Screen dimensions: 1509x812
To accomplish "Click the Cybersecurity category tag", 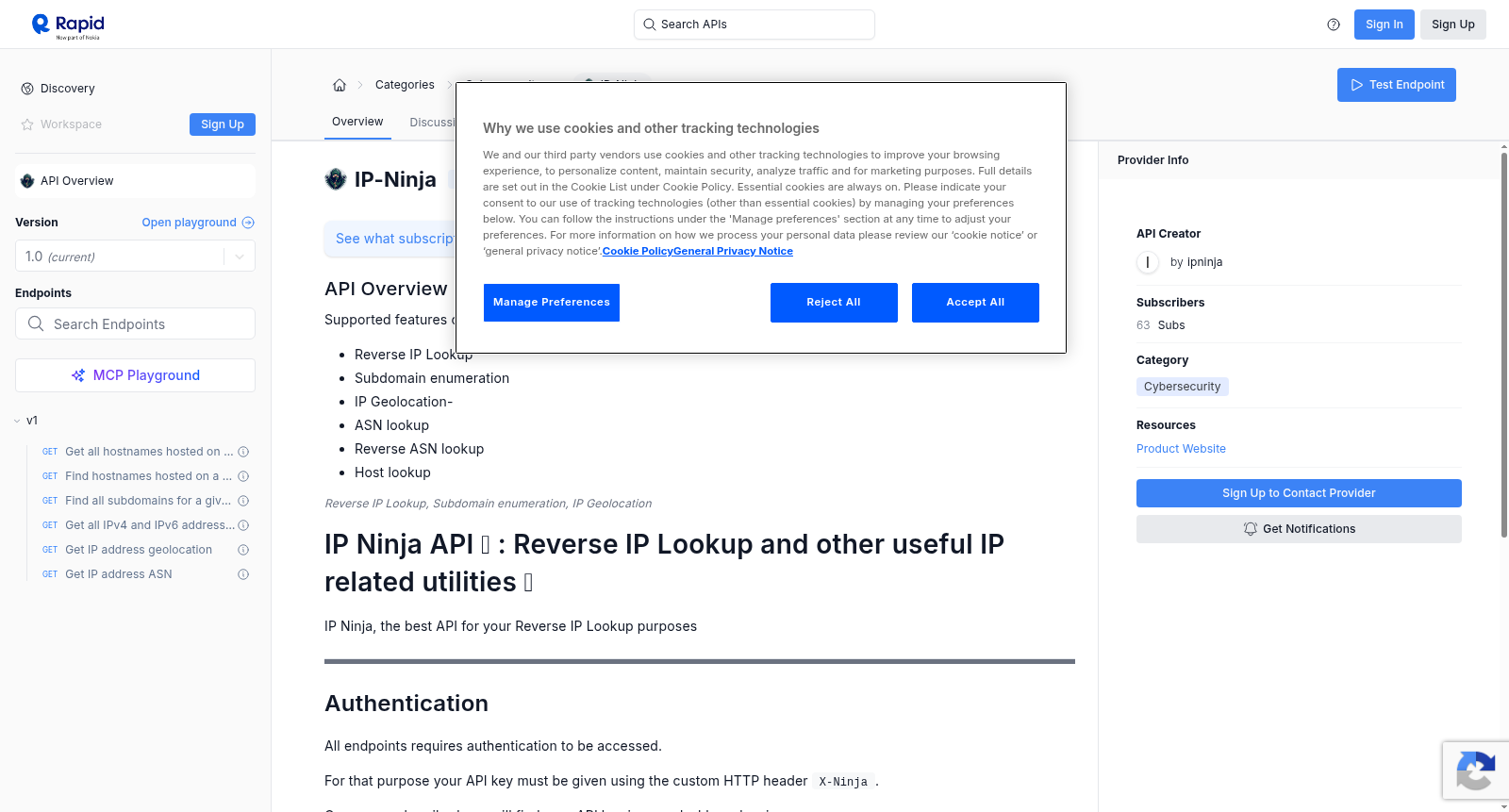I will pyautogui.click(x=1183, y=387).
